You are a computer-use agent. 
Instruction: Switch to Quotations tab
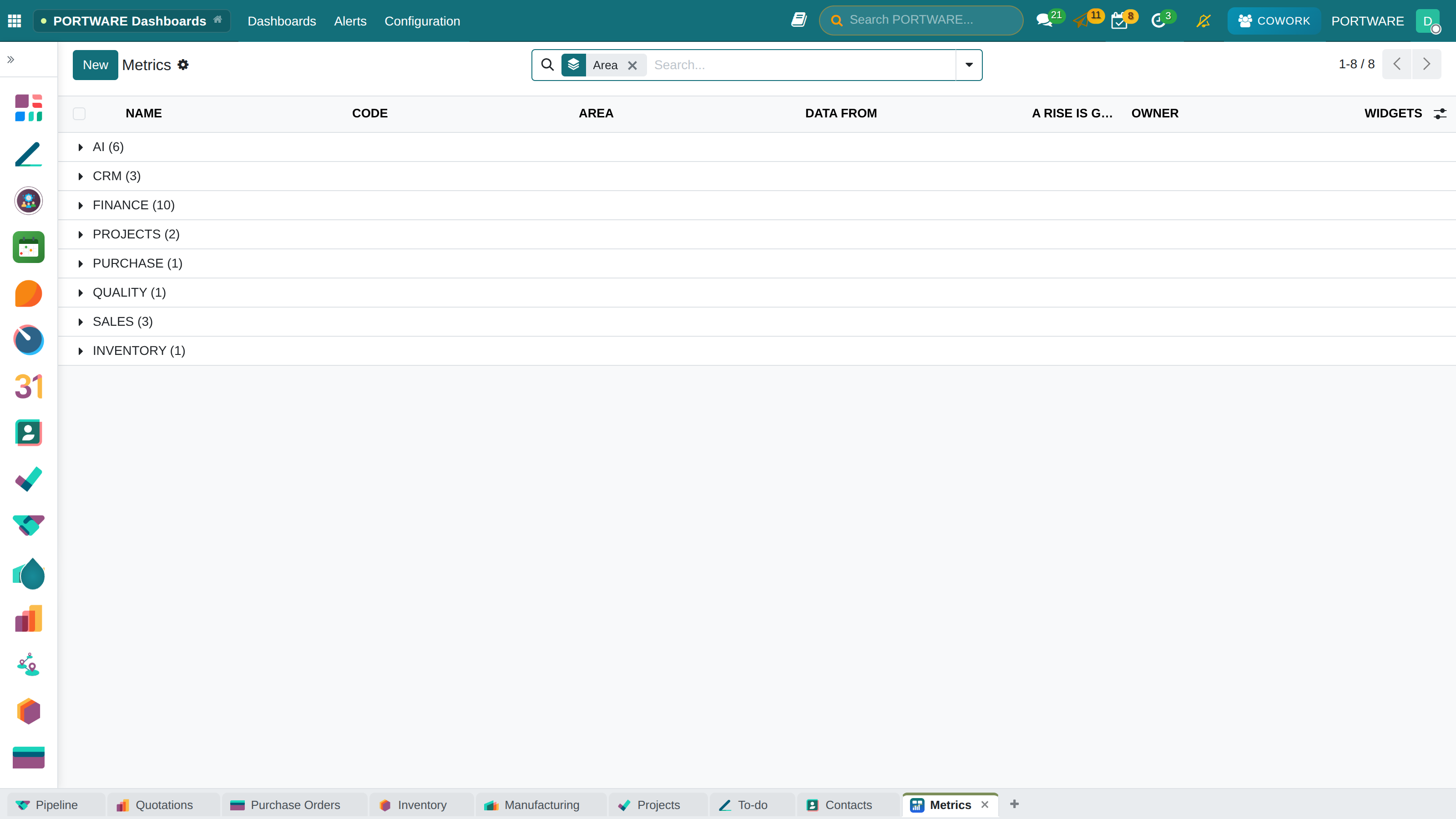coord(163,805)
